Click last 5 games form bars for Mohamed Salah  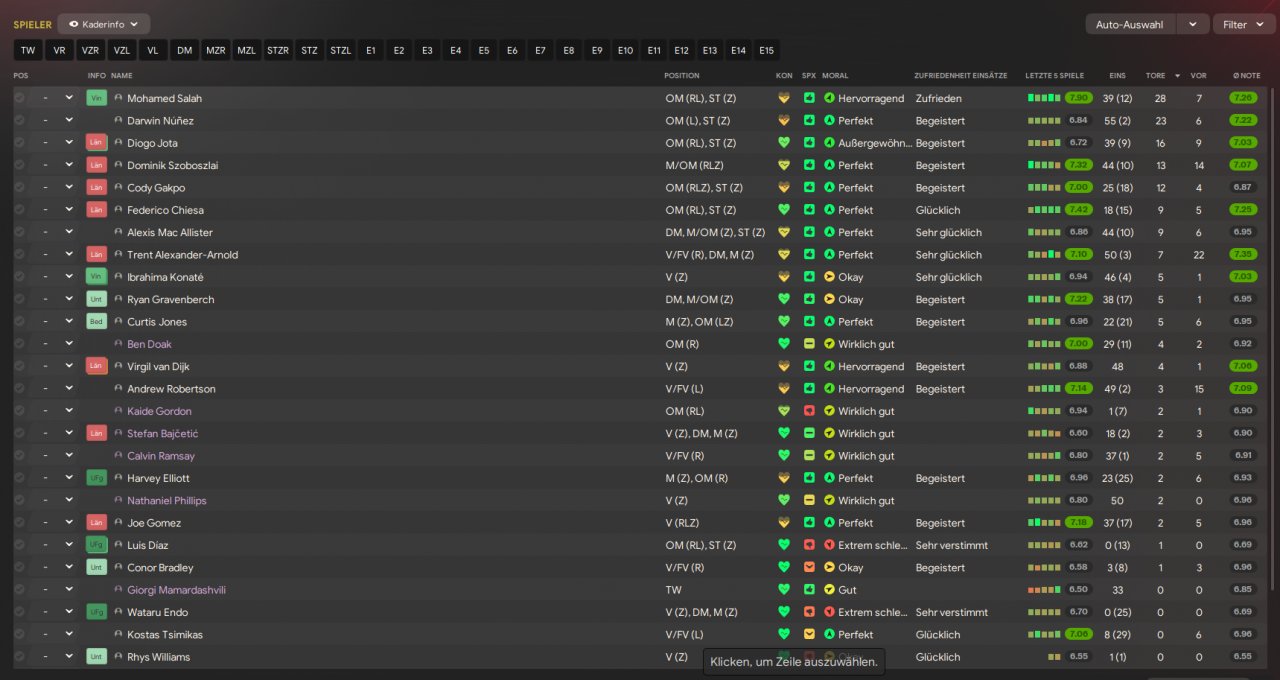click(1044, 98)
